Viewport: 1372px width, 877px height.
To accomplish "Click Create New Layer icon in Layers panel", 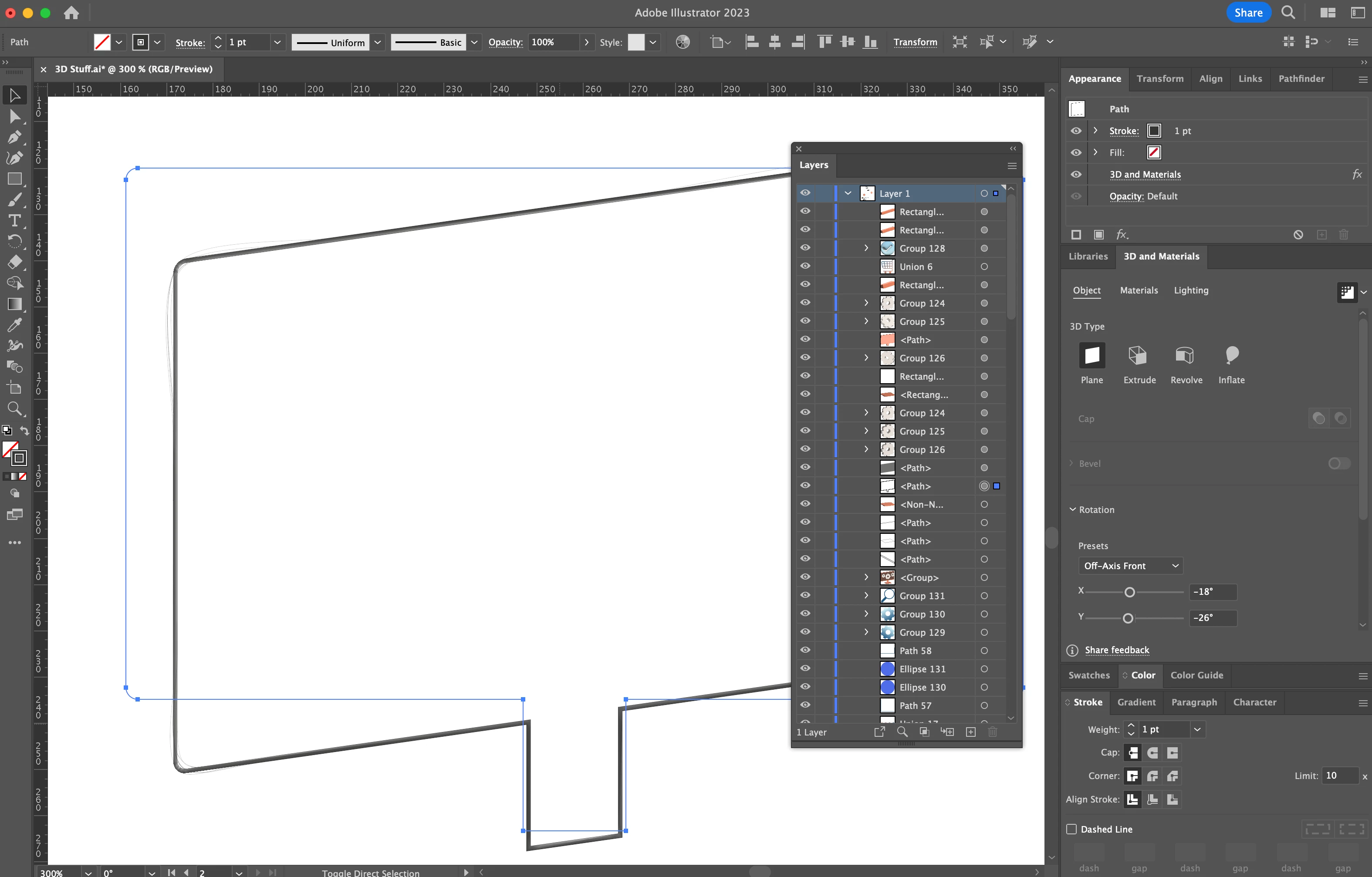I will point(970,732).
